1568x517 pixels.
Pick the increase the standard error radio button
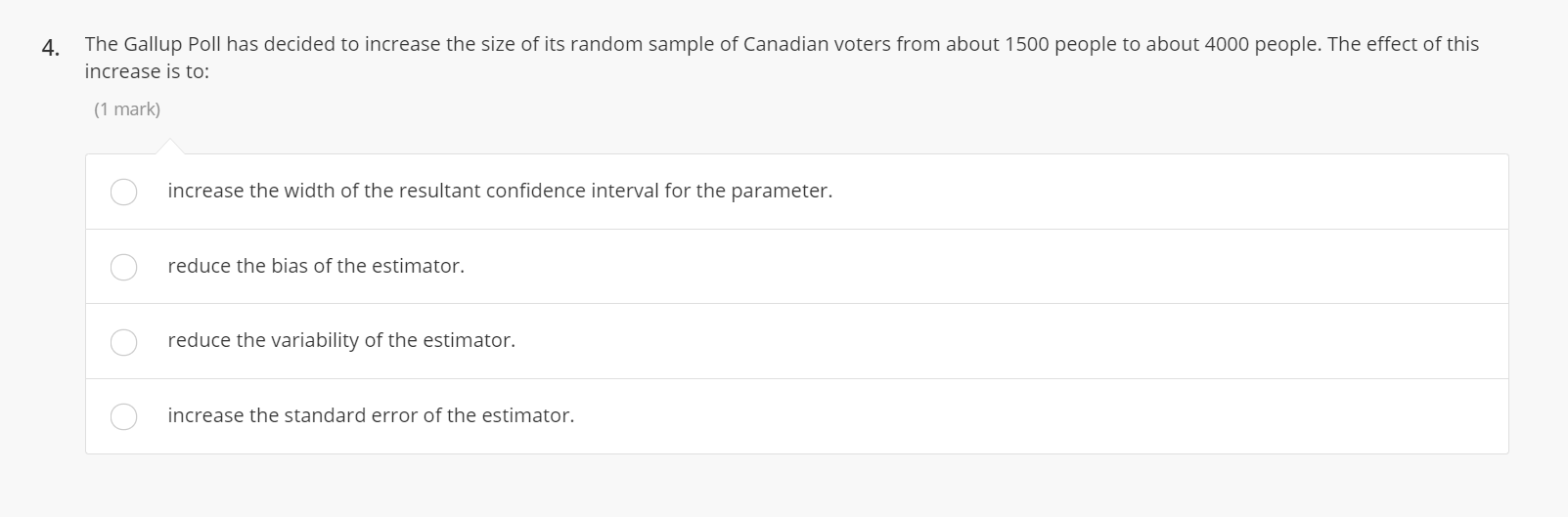[123, 416]
